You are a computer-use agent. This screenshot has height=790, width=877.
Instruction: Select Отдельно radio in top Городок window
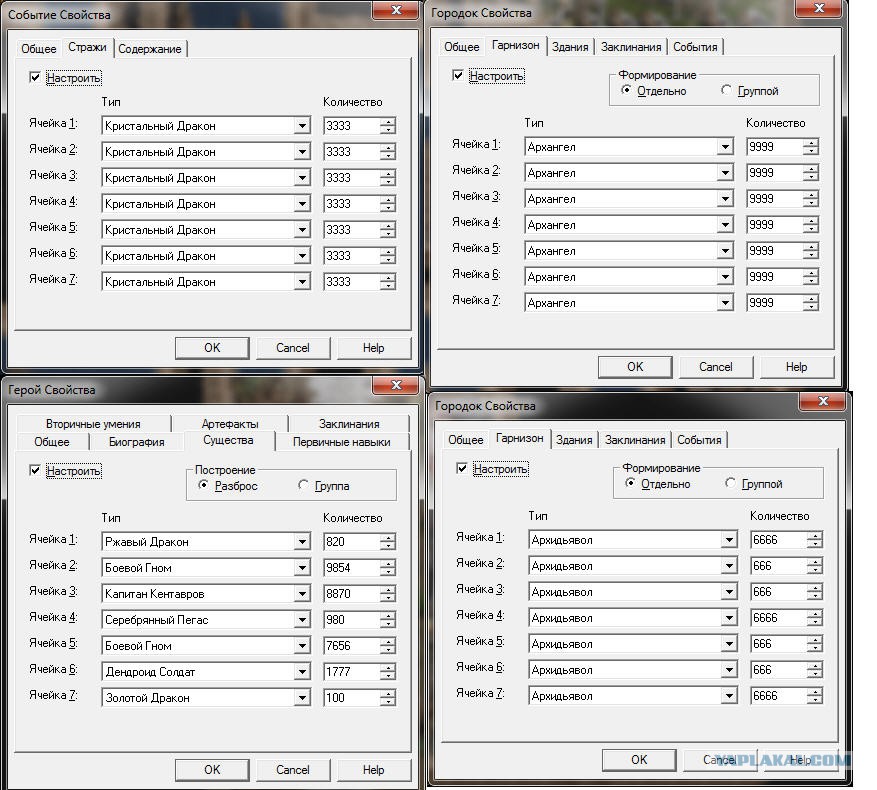pos(626,90)
